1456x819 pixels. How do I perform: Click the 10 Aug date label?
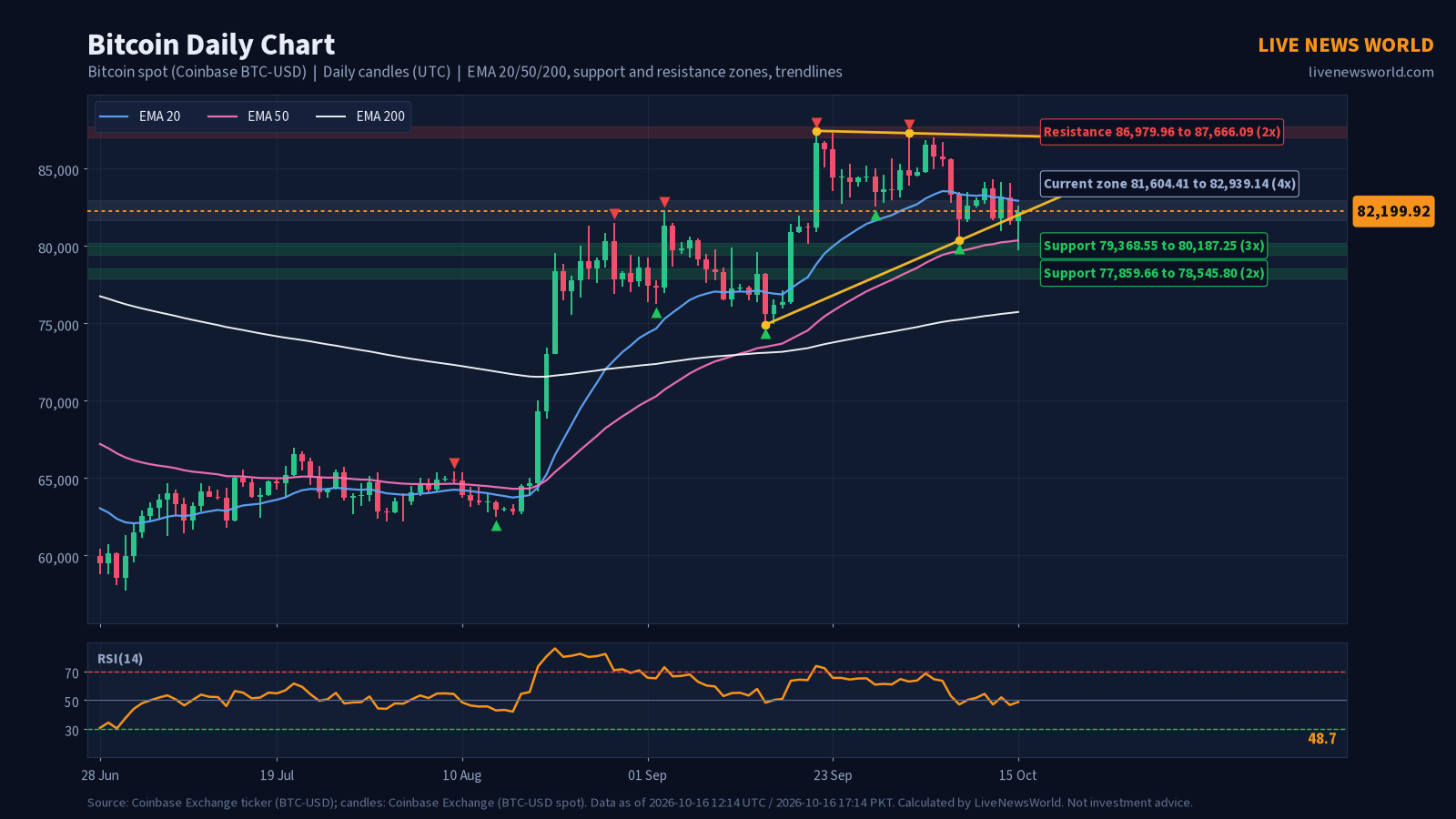[x=462, y=775]
